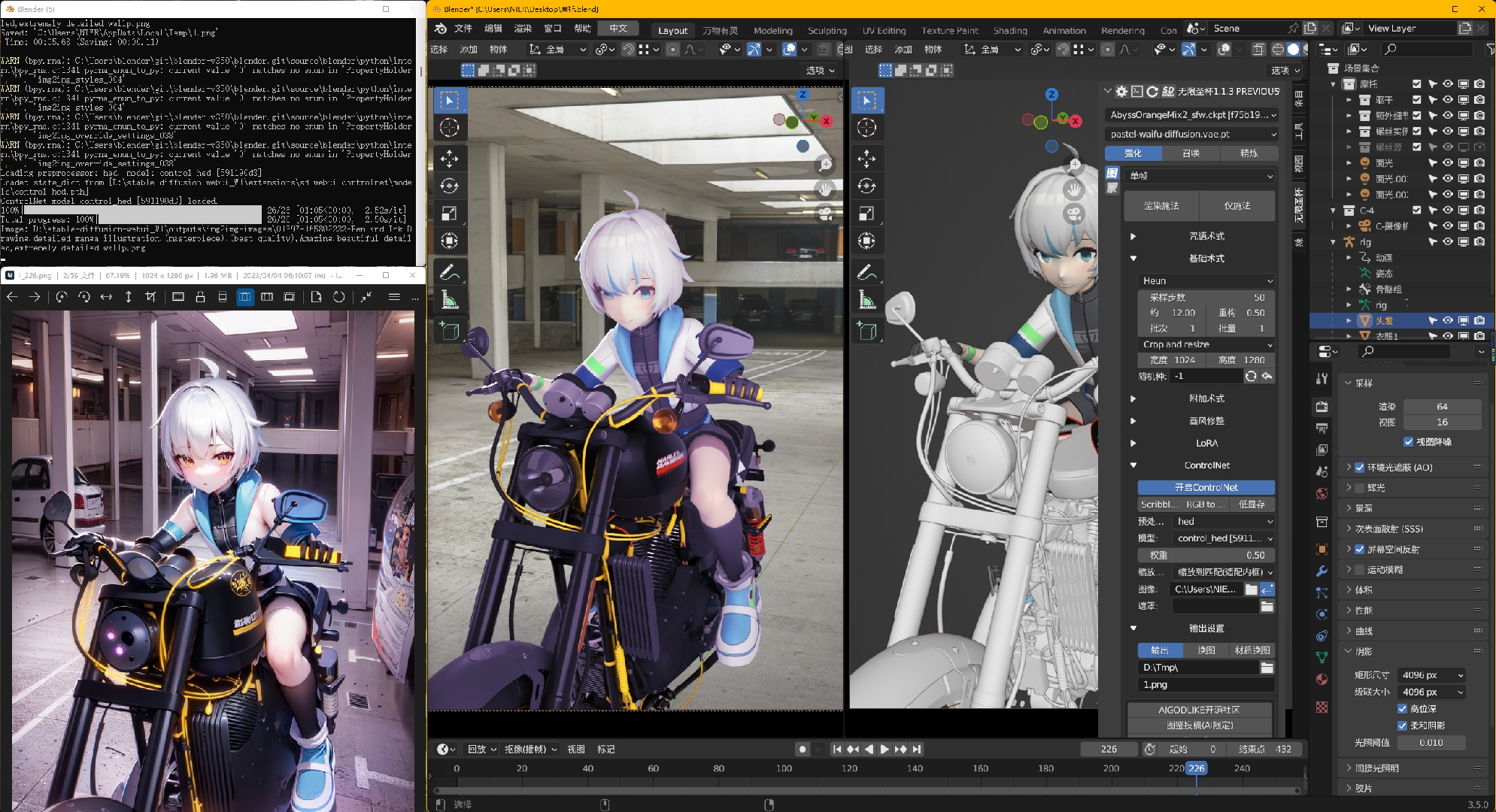1496x812 pixels.
Task: Click the AIGODLIKE community button
Action: coord(1199,710)
